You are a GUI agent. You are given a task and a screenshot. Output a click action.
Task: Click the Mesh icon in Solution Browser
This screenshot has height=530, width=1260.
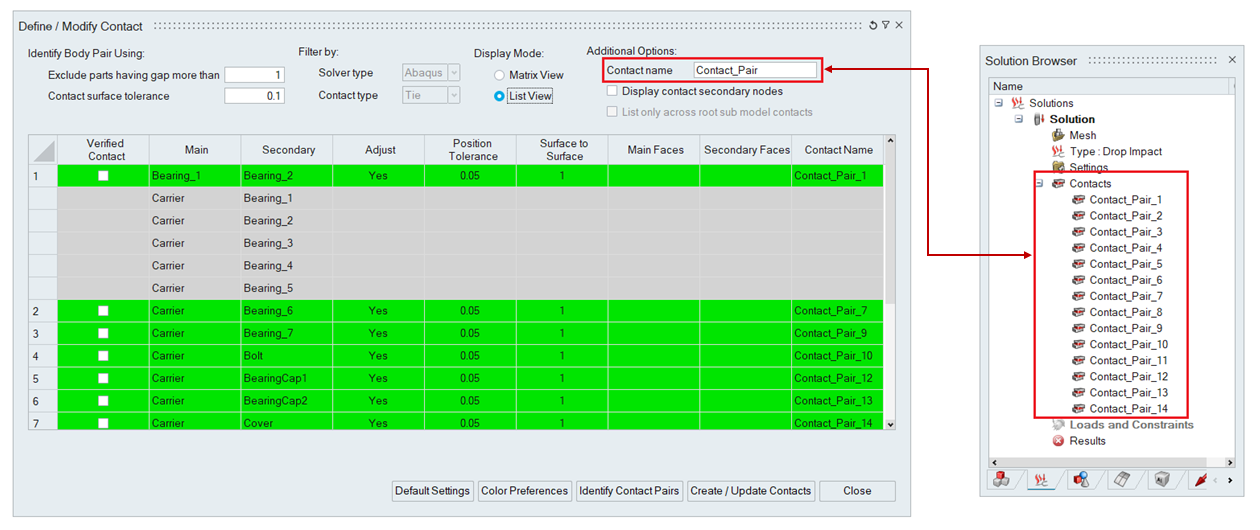click(x=1059, y=135)
